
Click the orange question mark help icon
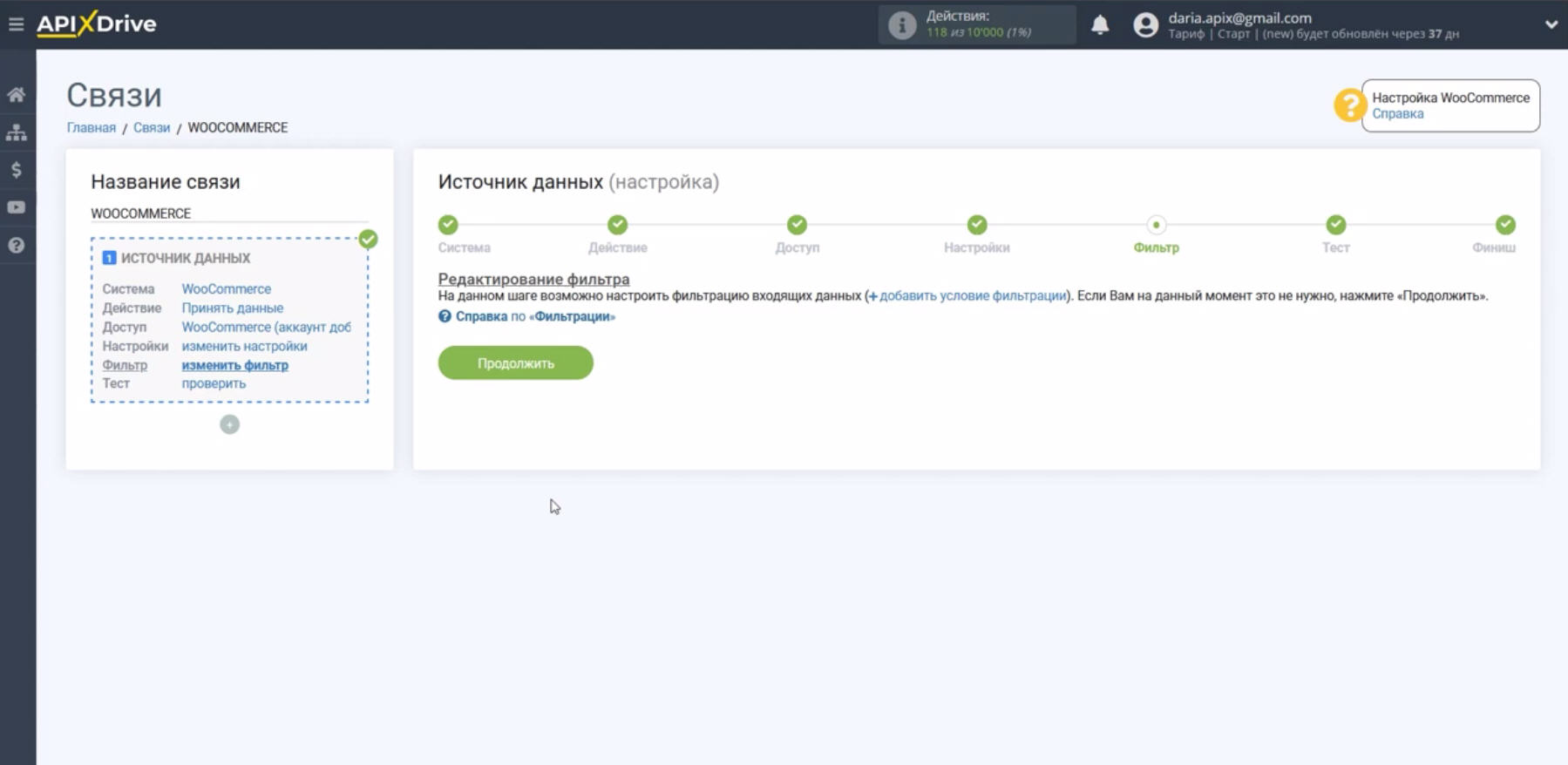[1349, 105]
